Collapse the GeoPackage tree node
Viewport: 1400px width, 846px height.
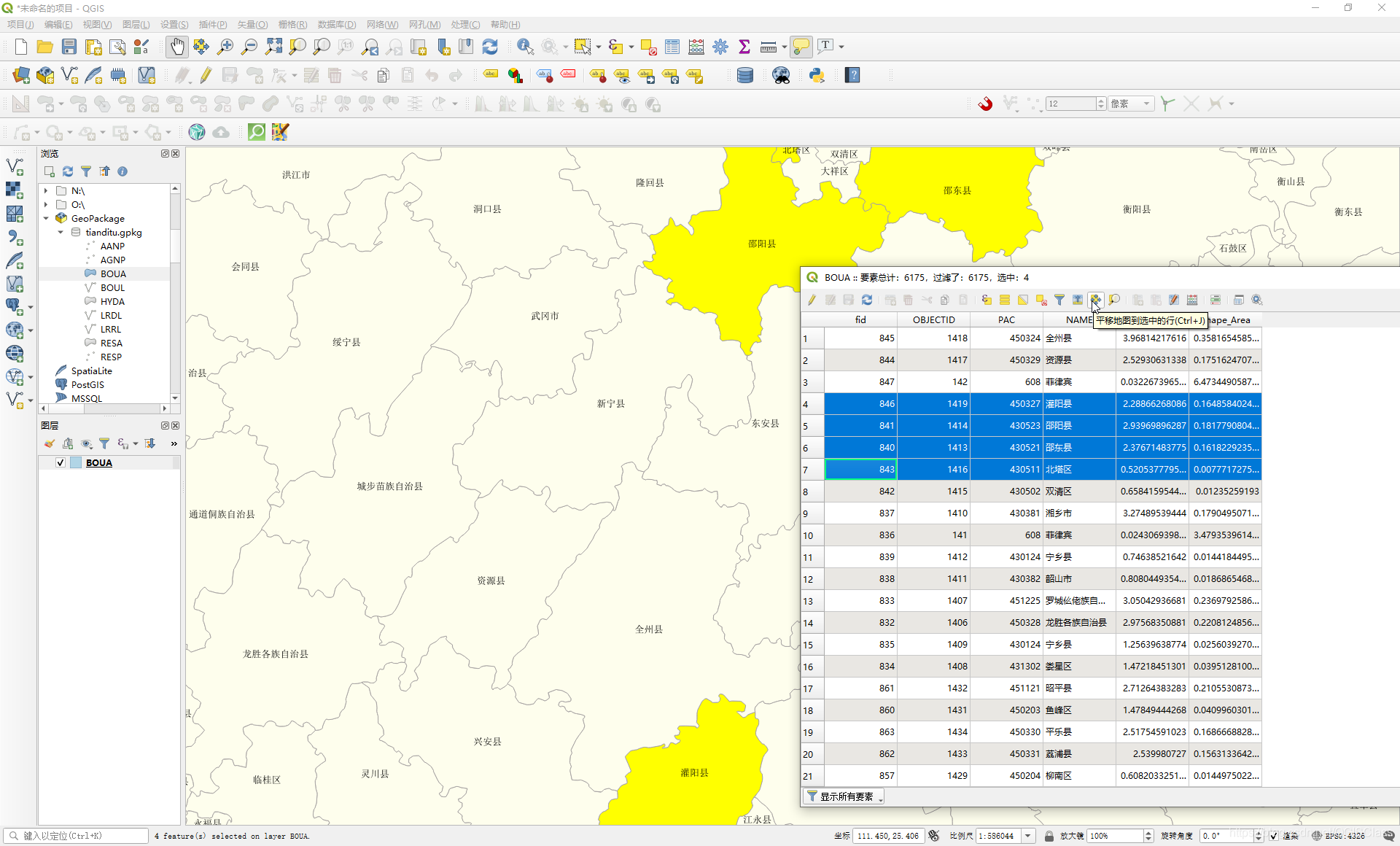pos(46,218)
